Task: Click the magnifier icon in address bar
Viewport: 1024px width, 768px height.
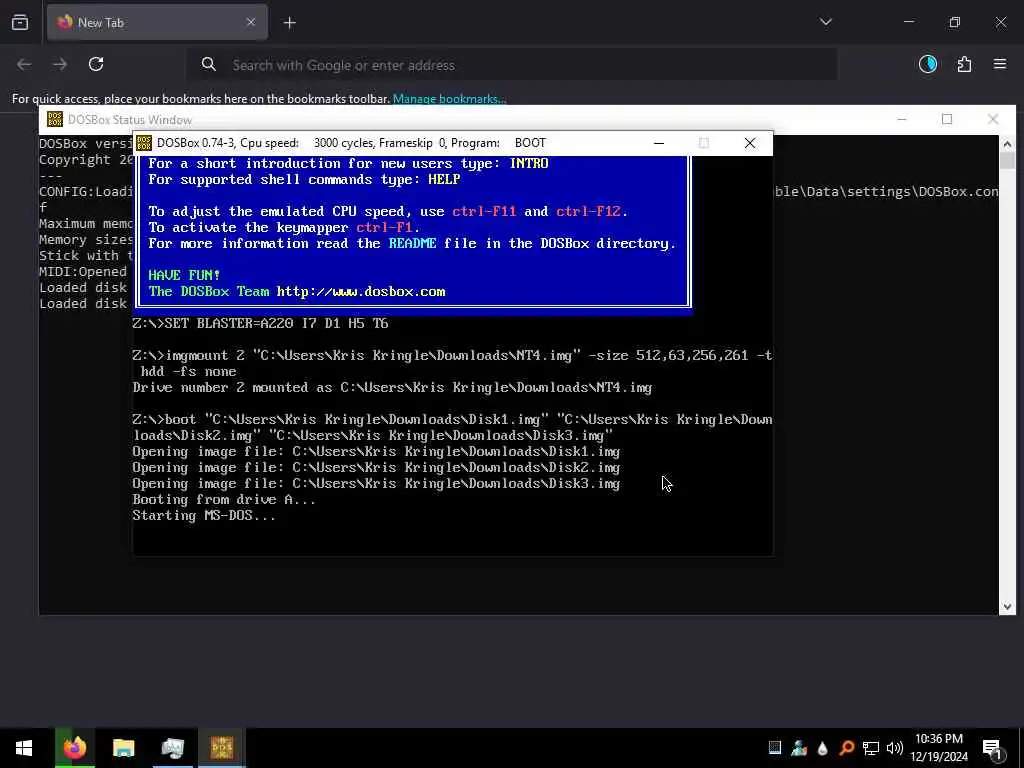Action: pyautogui.click(x=208, y=64)
